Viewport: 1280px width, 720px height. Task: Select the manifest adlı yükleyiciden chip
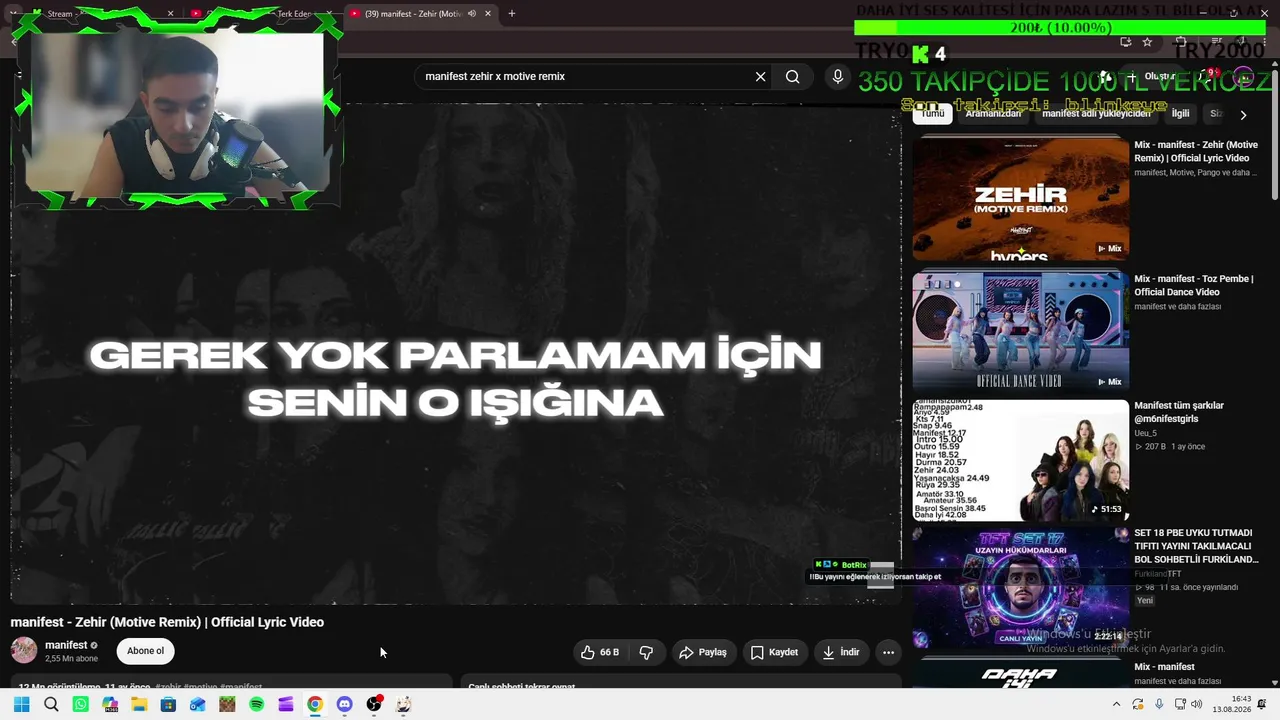point(1096,114)
